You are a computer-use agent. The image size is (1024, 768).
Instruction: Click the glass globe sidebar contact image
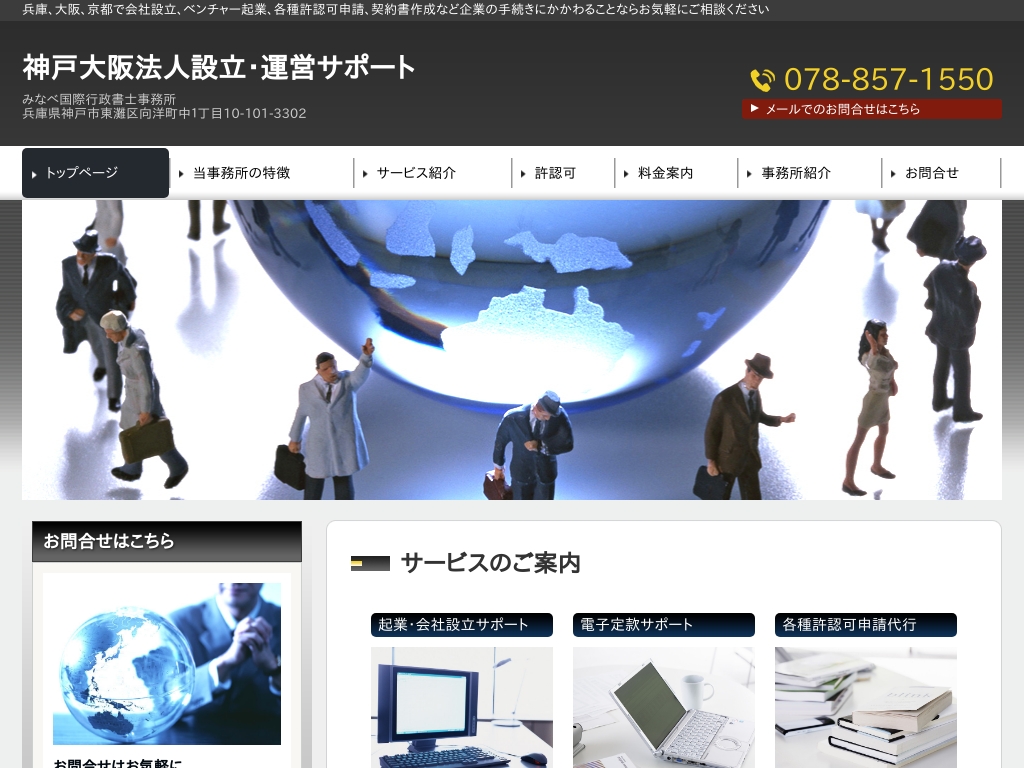(x=167, y=663)
